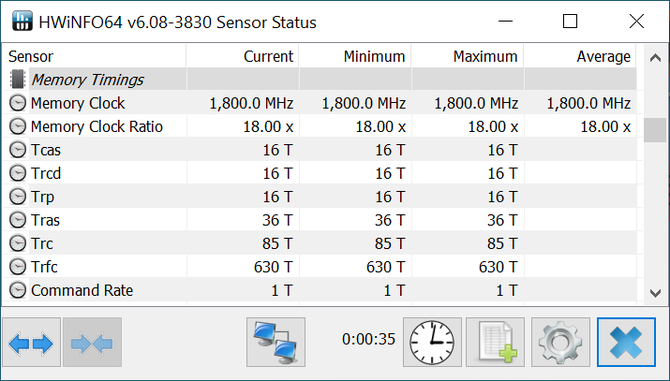Screen dimensions: 670x381
Task: Click the scrollbar up arrow
Action: tap(655, 58)
